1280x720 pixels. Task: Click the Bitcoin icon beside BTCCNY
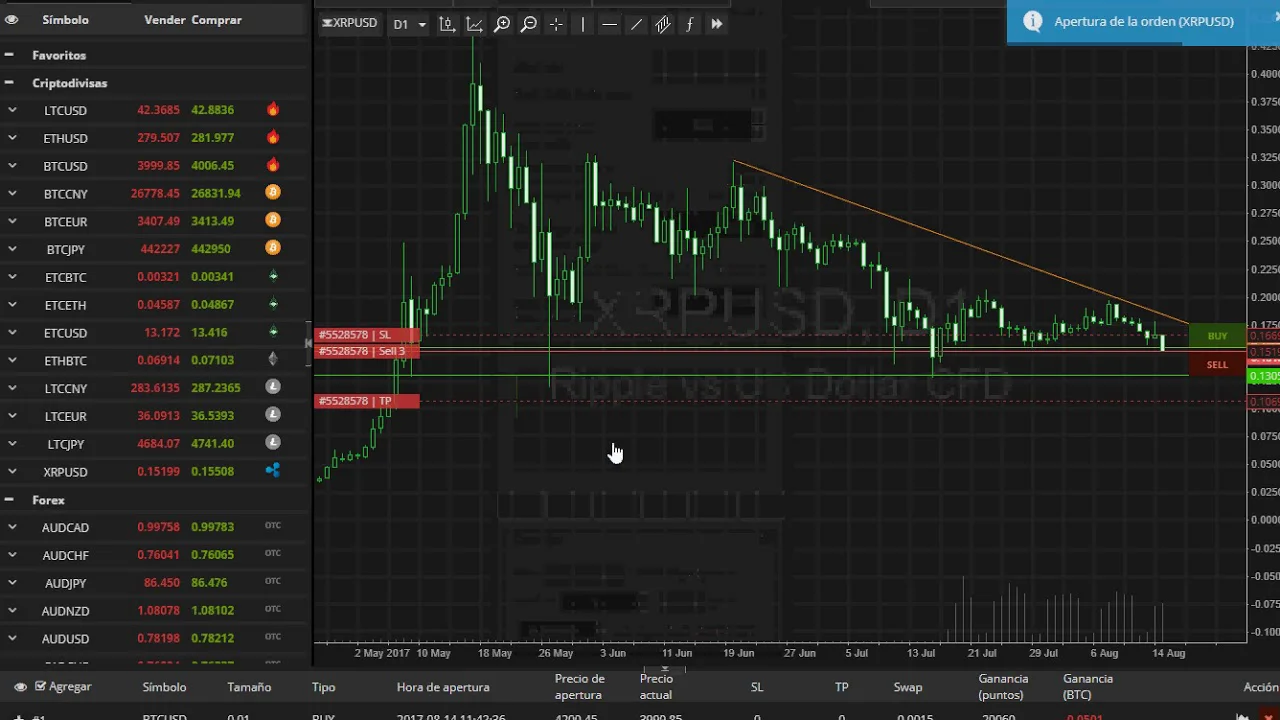pyautogui.click(x=272, y=192)
